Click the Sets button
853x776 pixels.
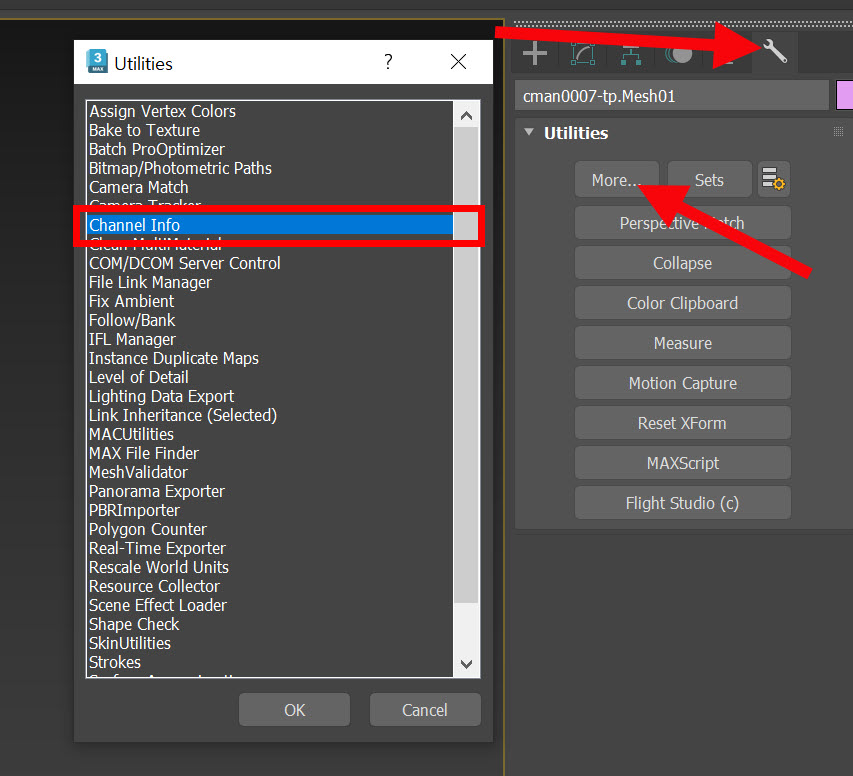(x=709, y=179)
